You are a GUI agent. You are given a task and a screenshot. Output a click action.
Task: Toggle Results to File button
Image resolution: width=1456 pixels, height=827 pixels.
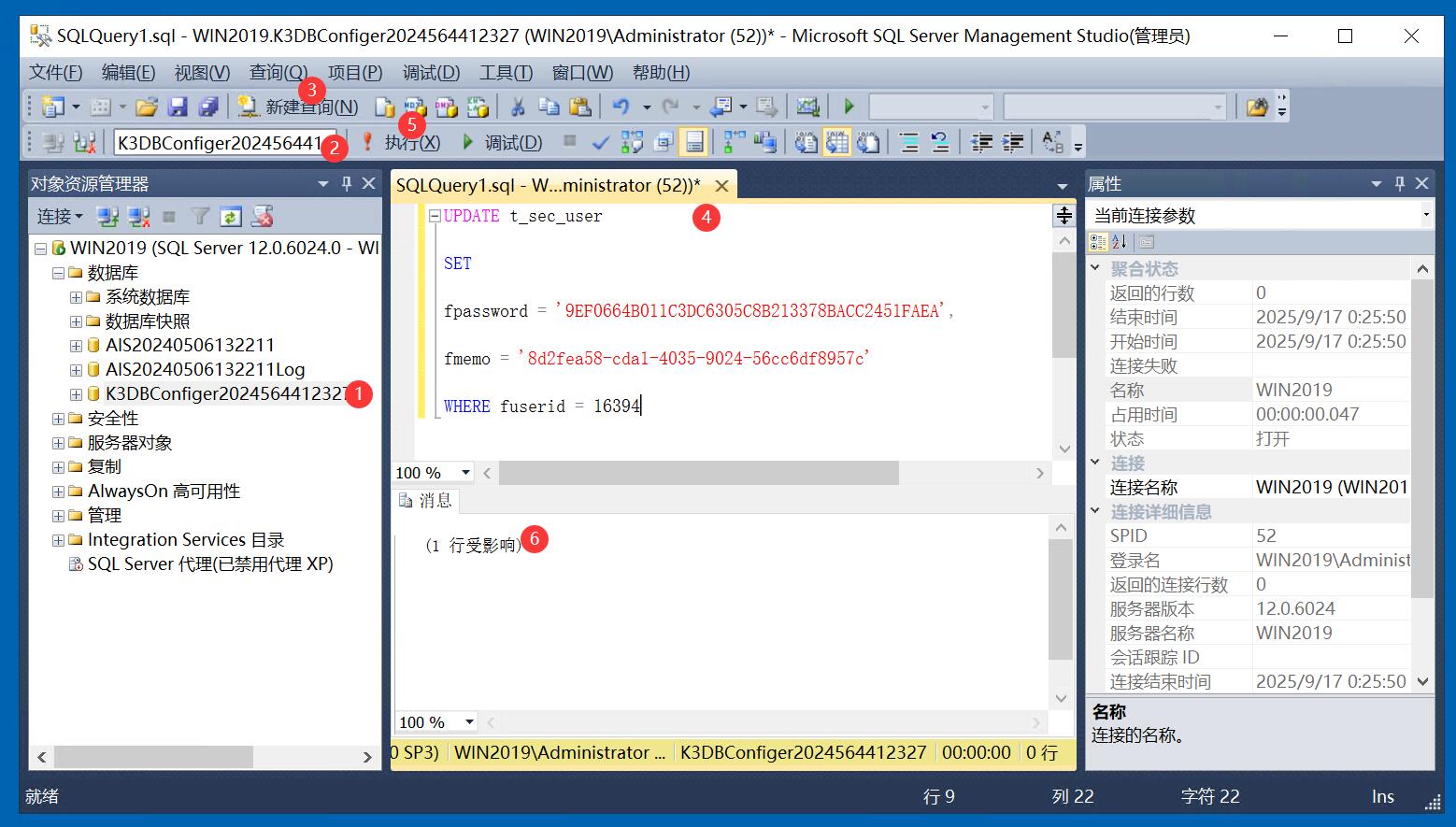click(868, 142)
